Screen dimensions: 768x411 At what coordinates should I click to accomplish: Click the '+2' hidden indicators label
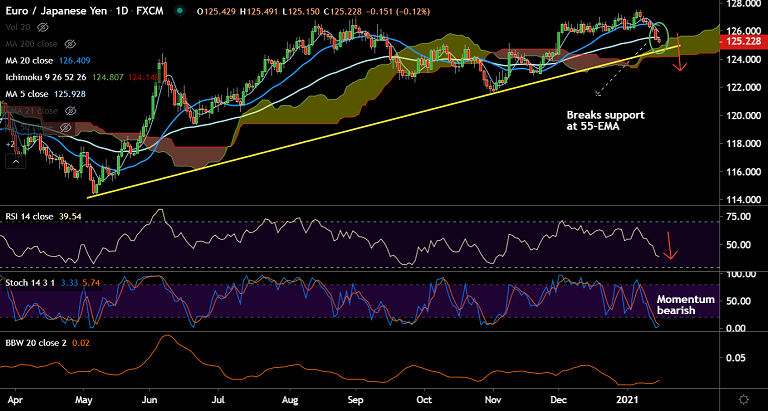tap(10, 145)
